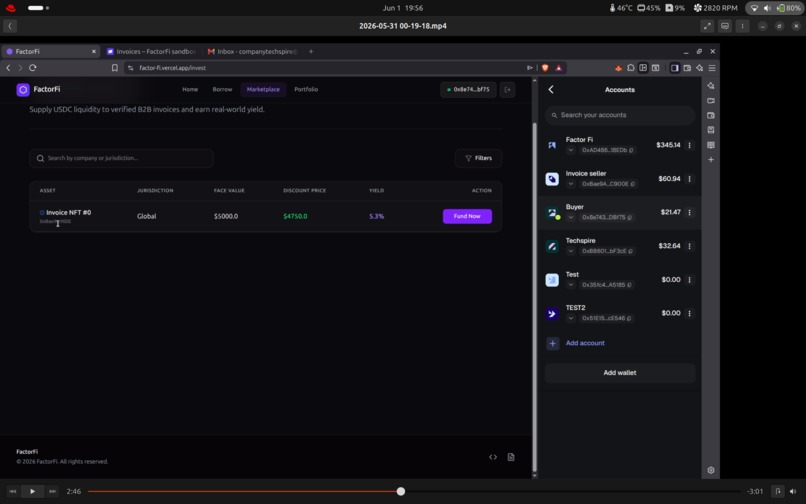Click the Search your accounts field
The width and height of the screenshot is (806, 504).
(x=619, y=115)
